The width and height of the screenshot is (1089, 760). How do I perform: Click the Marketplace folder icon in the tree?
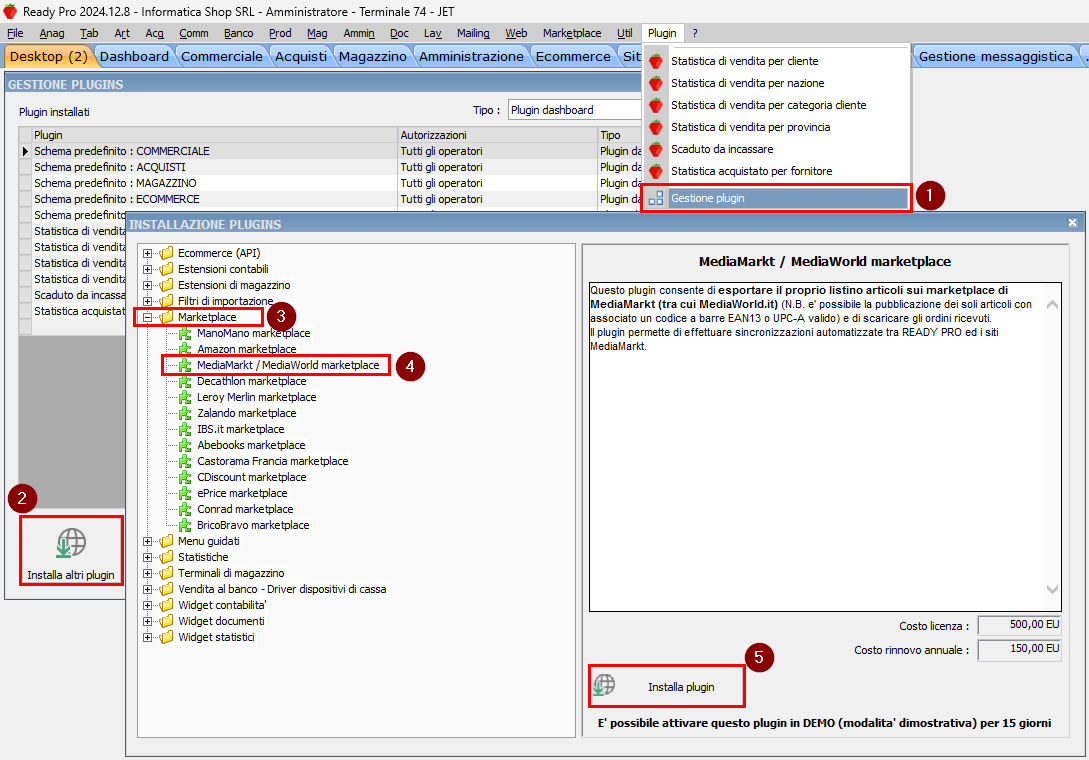(x=166, y=317)
